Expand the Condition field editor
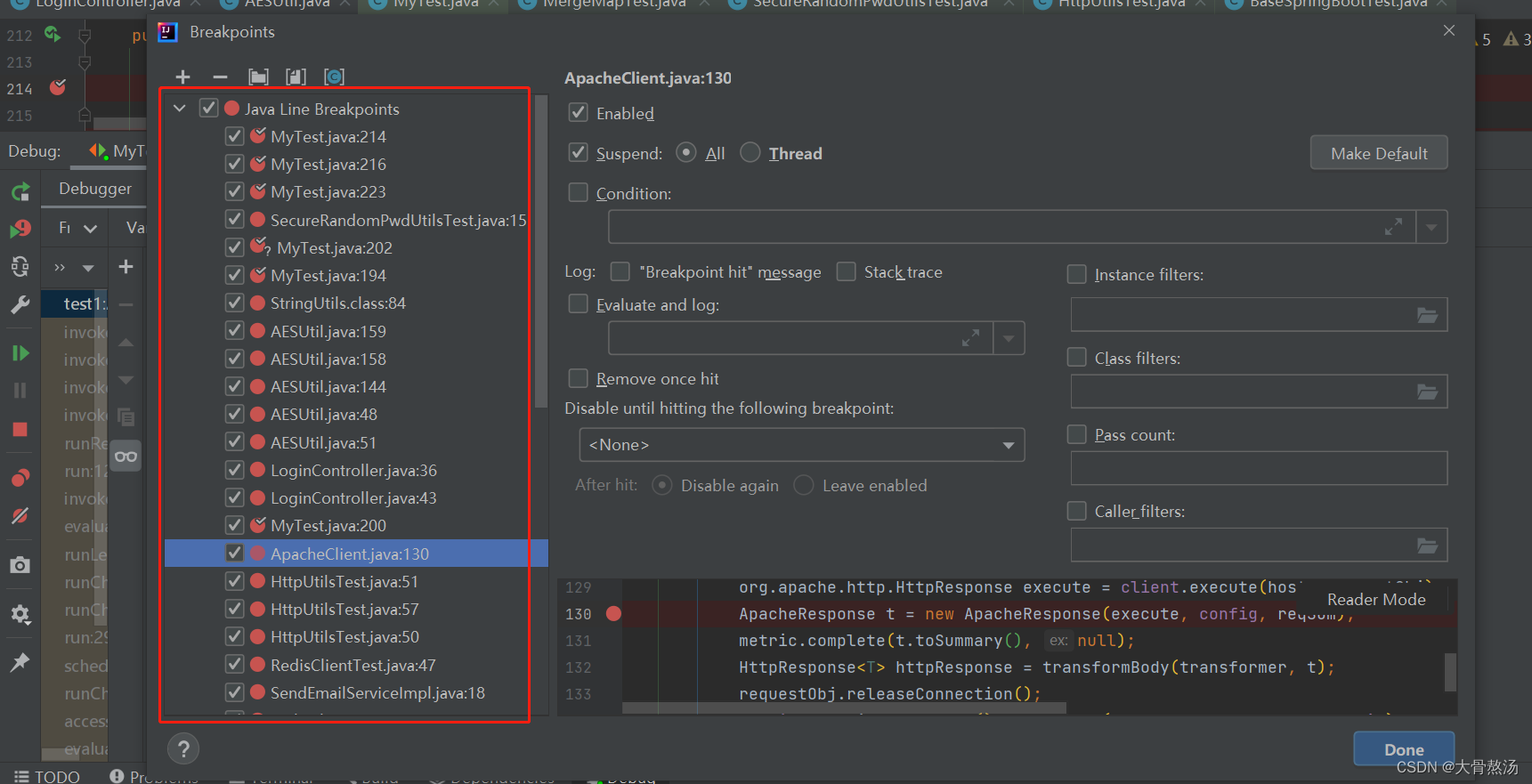 1393,227
